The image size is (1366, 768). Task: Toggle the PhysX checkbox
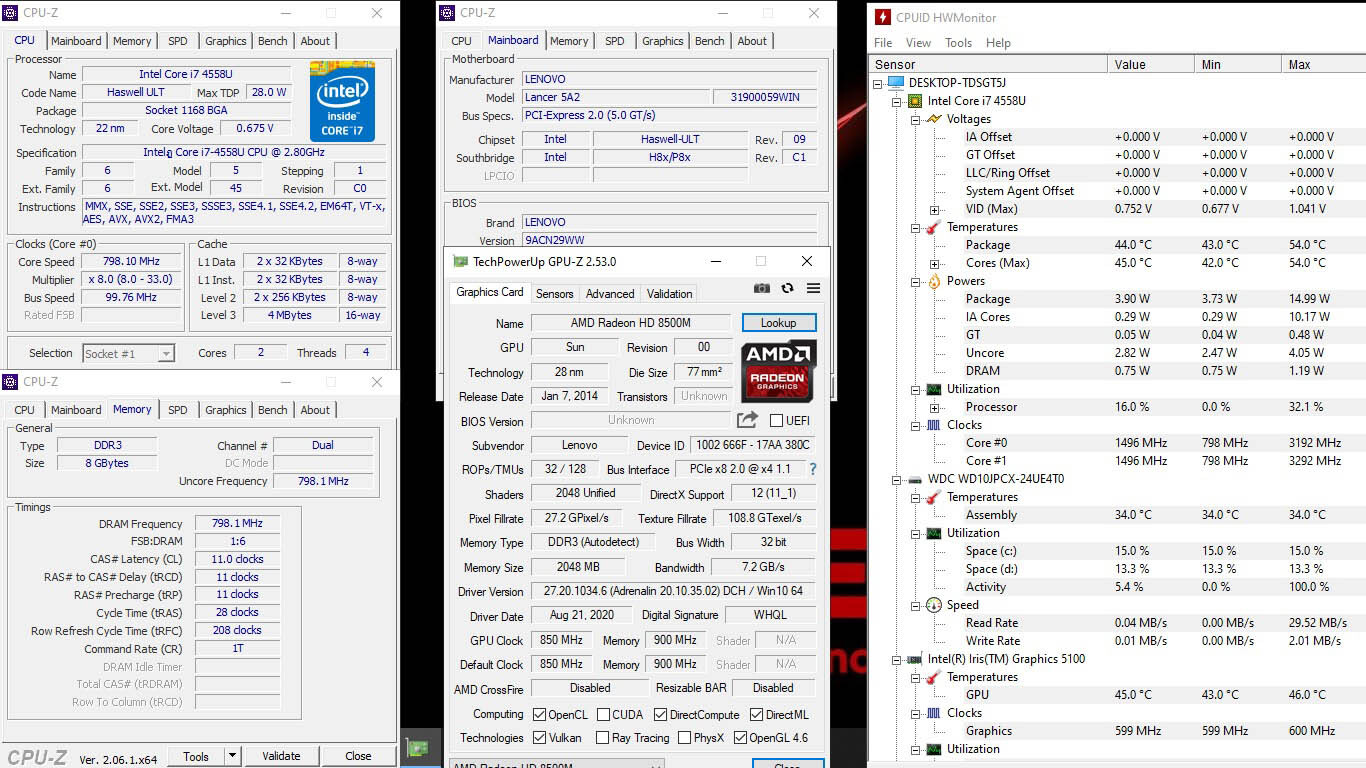[x=684, y=738]
